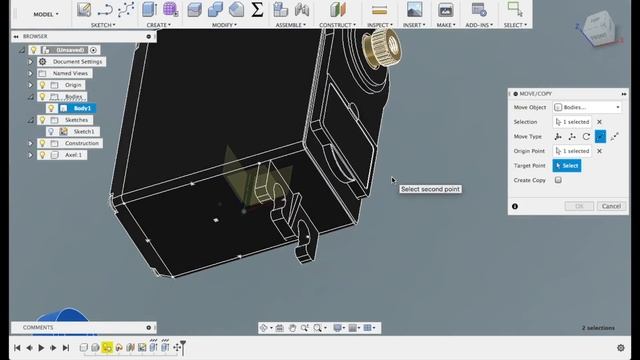Activate the (Unsaved) root component radio button
640x360 pixels.
(x=93, y=50)
